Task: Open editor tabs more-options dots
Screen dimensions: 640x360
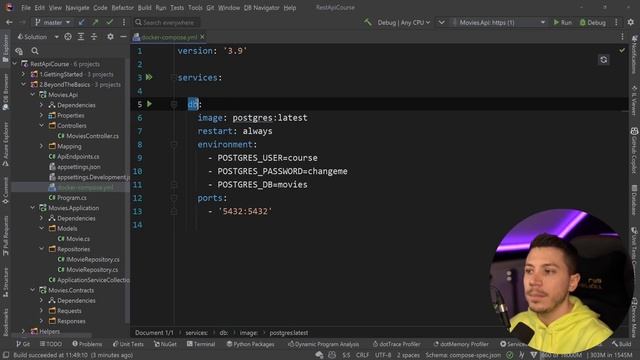Action: point(622,37)
